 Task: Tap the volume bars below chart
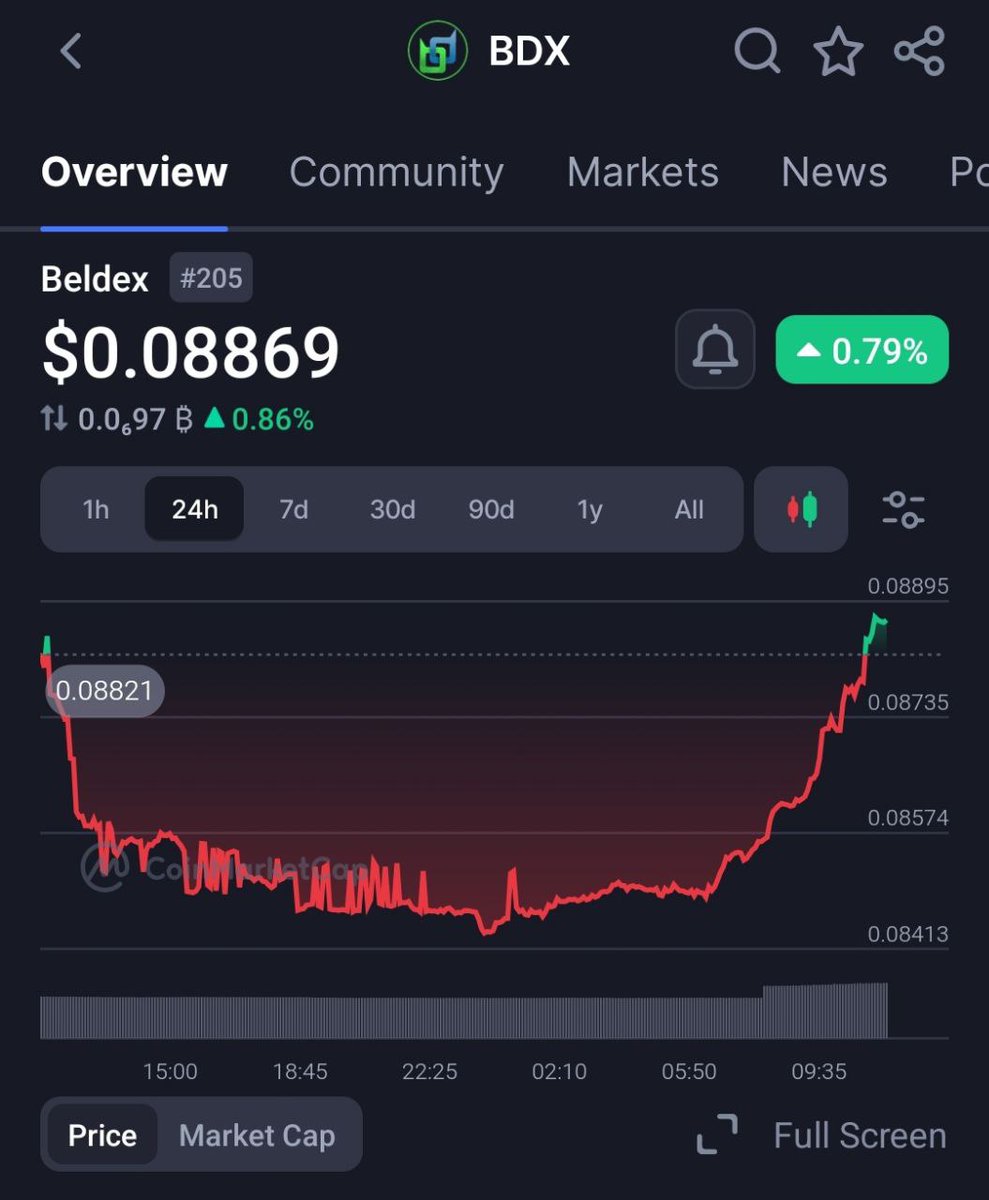[464, 1010]
